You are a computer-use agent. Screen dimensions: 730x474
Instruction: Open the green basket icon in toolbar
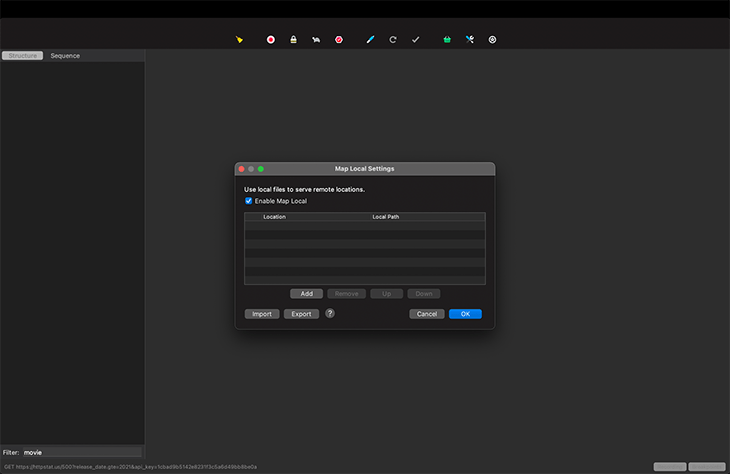pos(447,40)
